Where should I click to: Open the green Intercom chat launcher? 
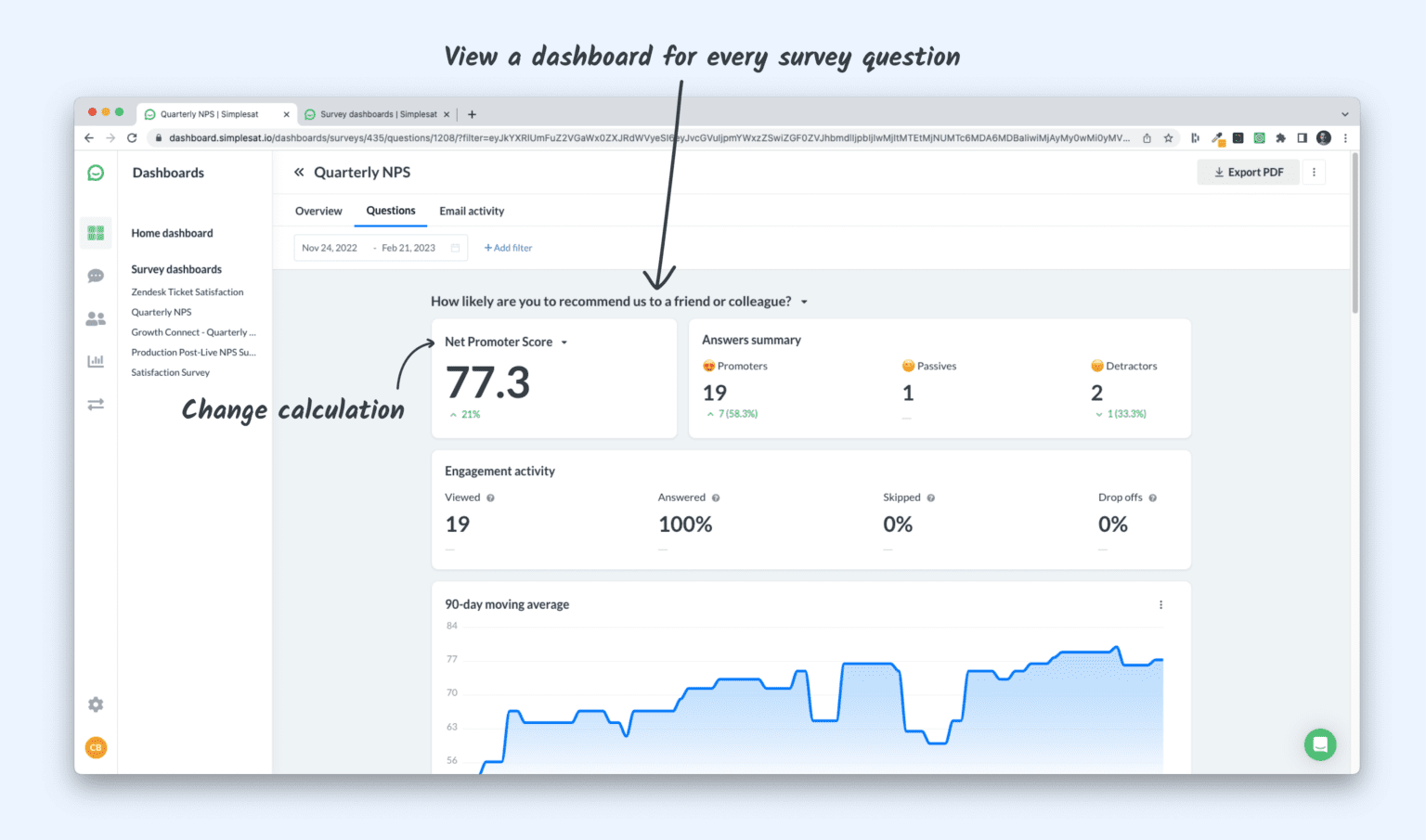point(1320,744)
